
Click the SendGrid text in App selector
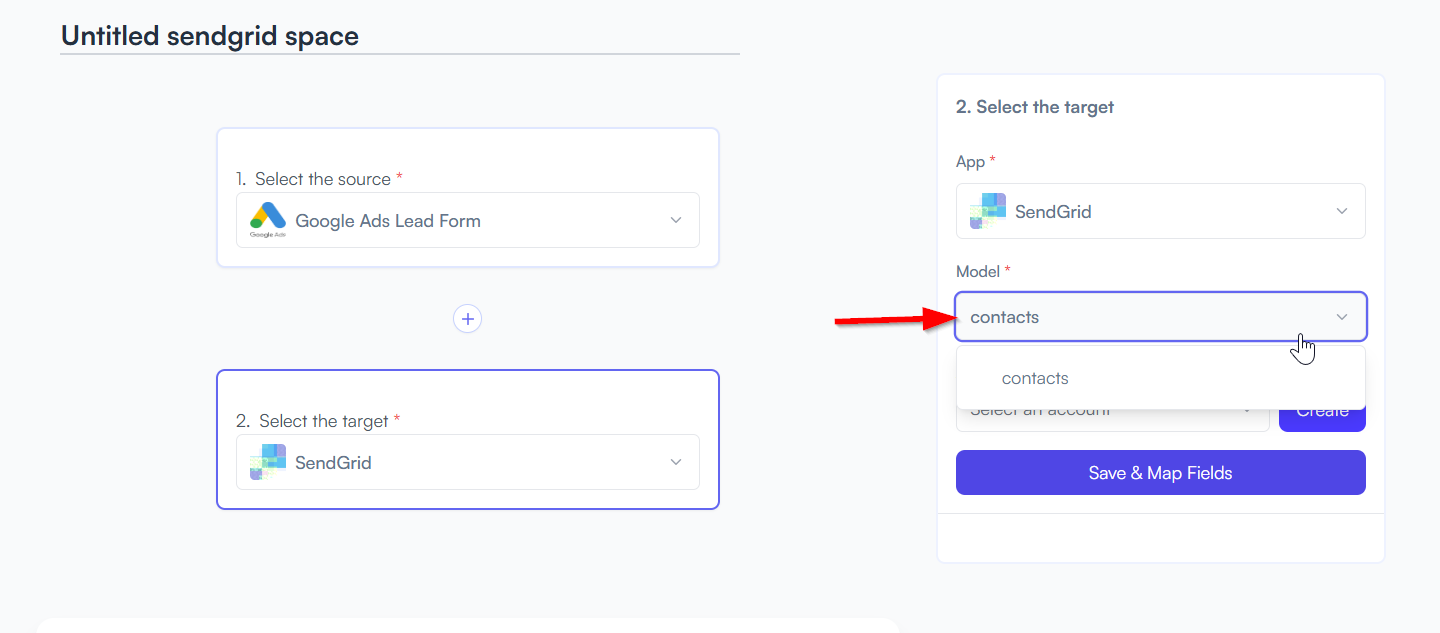point(1053,212)
